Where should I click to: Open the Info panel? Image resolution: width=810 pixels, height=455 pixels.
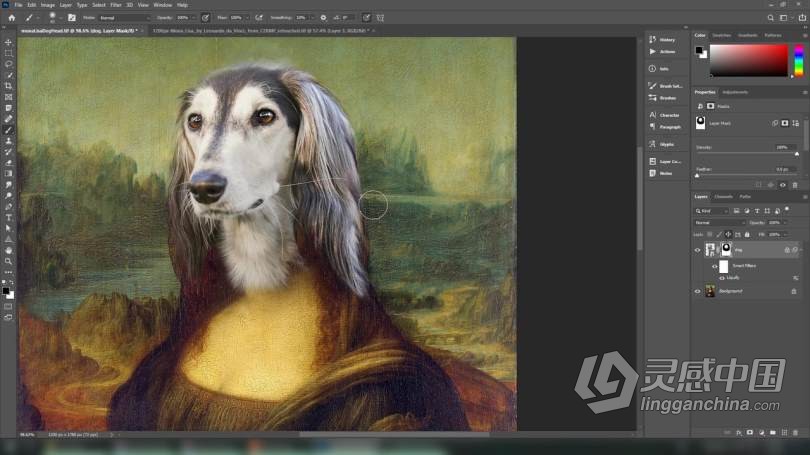coord(659,69)
